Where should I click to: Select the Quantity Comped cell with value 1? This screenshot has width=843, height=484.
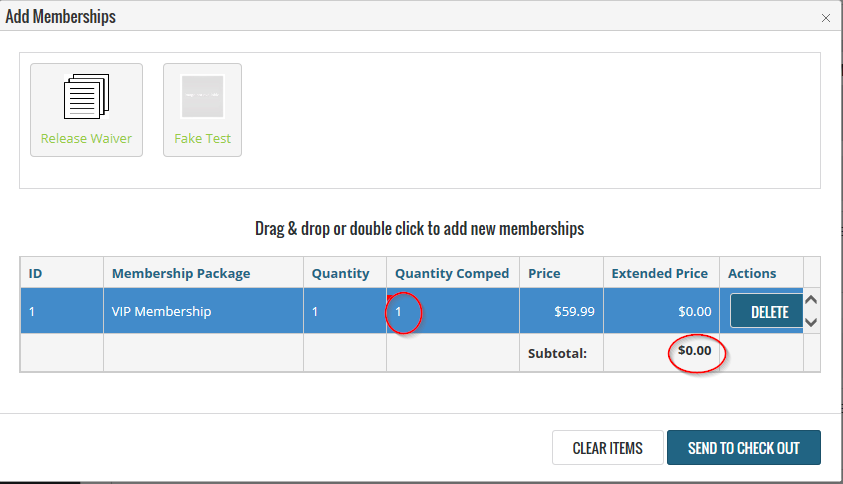tap(453, 311)
